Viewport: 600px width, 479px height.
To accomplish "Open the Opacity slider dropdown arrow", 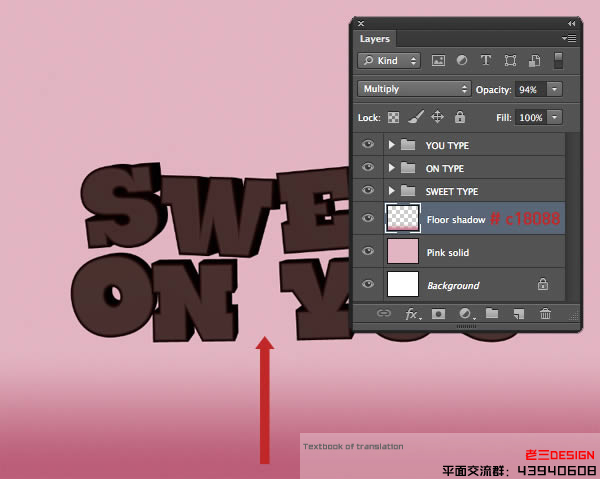I will pyautogui.click(x=554, y=89).
